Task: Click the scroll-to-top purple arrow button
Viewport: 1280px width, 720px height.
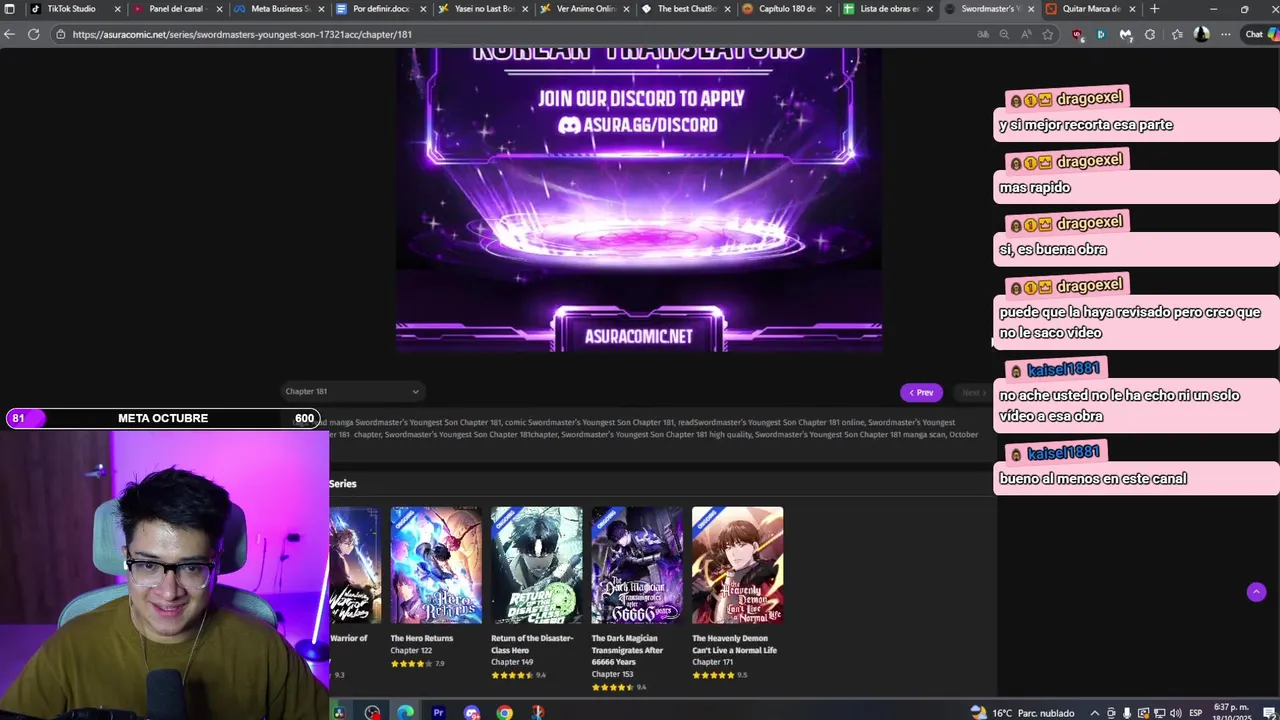Action: tap(1257, 592)
